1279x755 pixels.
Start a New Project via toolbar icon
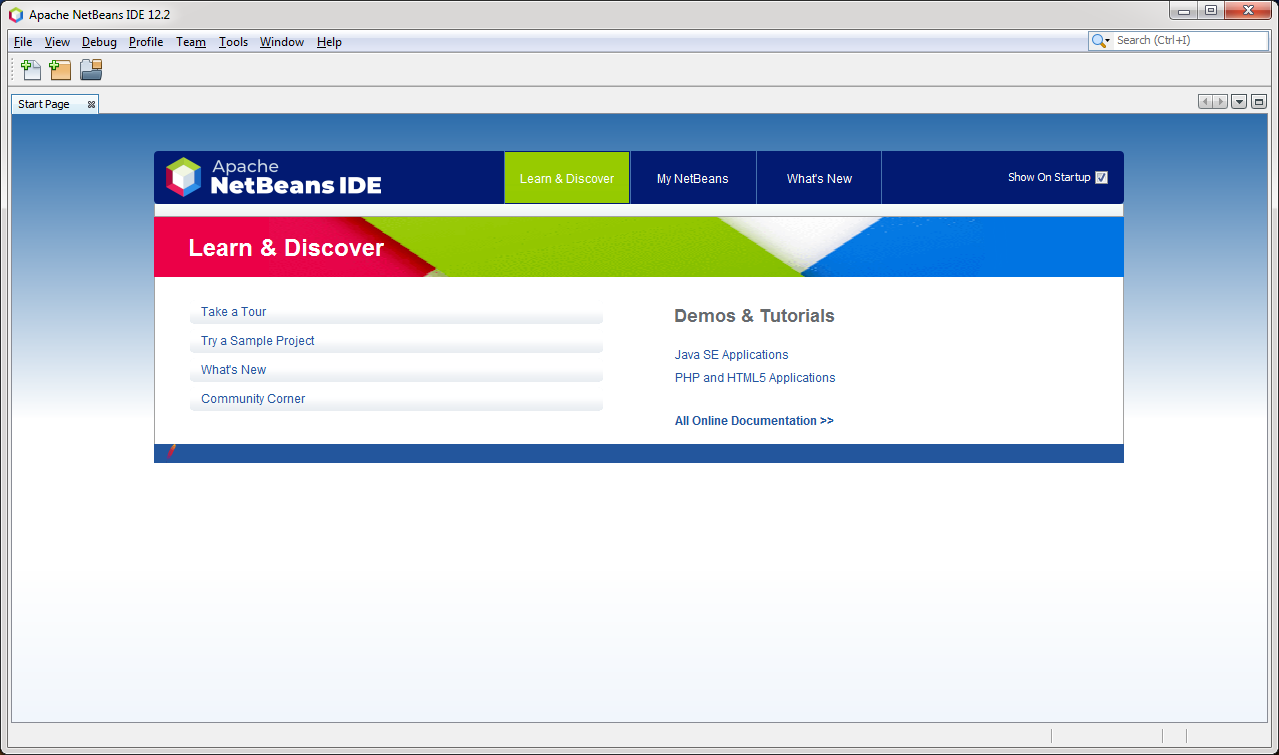click(59, 69)
